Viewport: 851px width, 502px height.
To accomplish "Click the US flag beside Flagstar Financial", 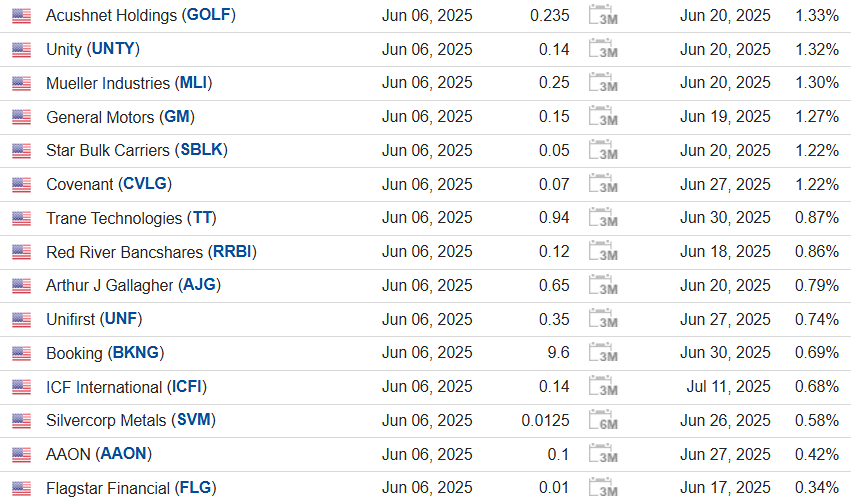I will pos(21,488).
